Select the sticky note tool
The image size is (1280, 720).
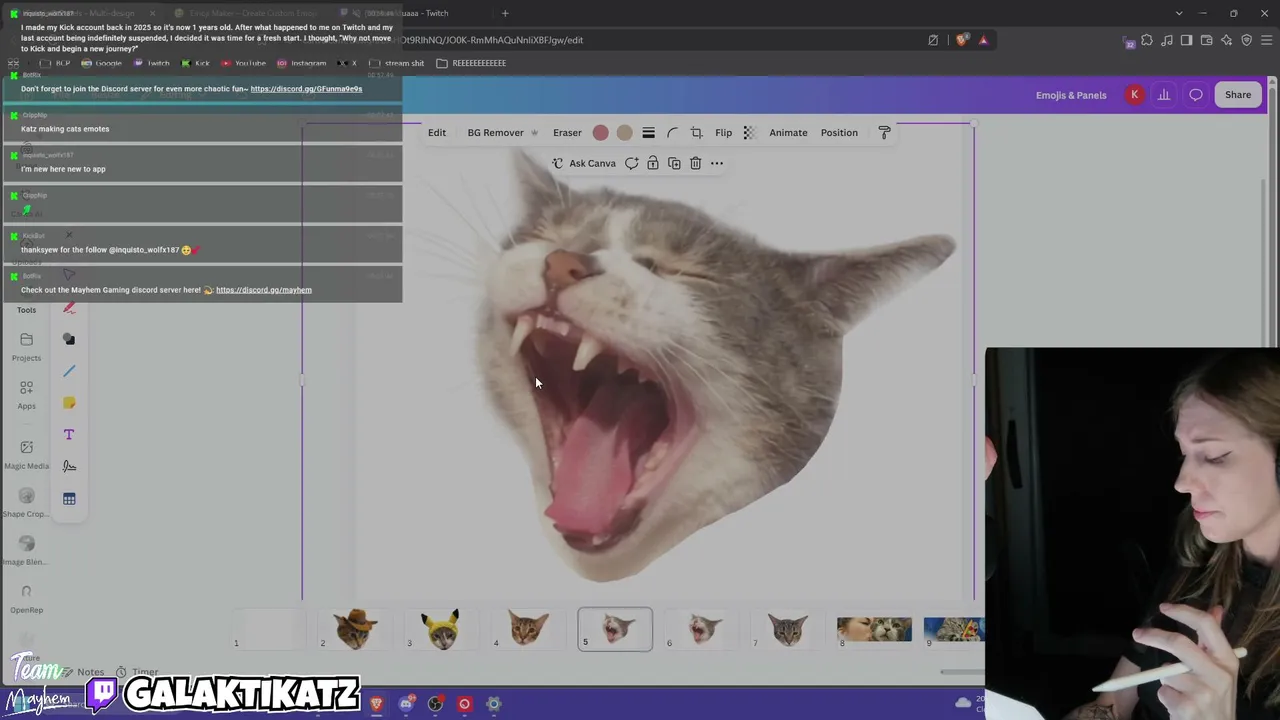coord(69,403)
